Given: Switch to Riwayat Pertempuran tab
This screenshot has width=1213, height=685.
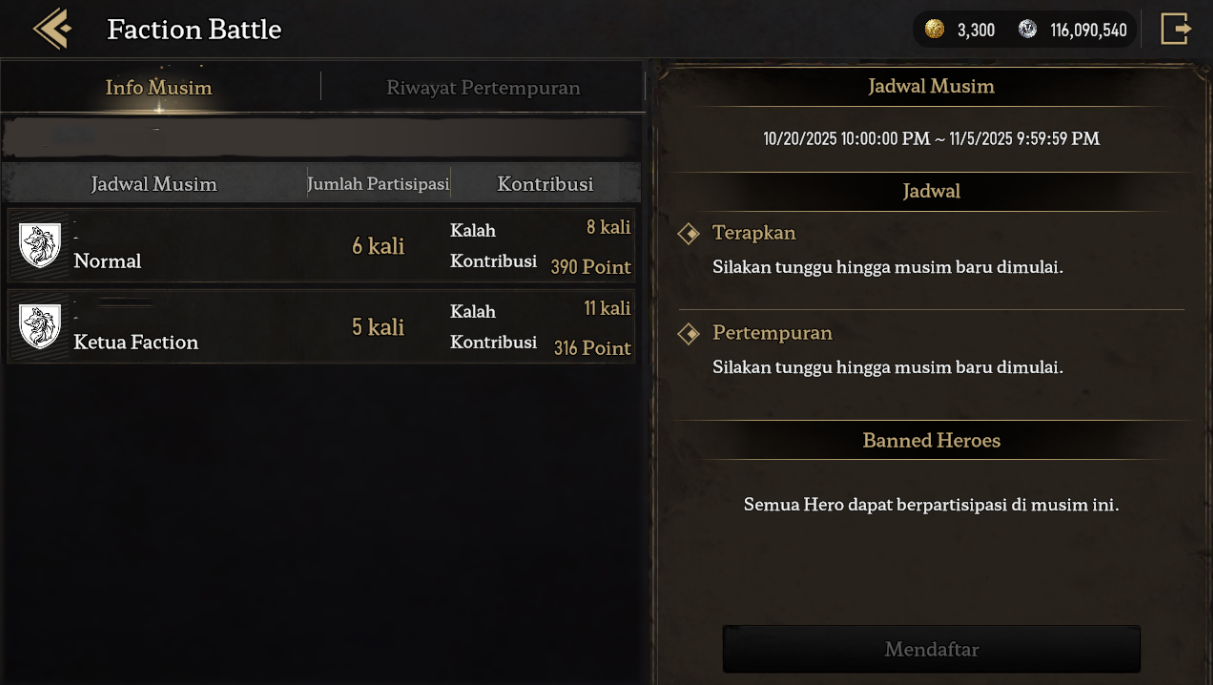Looking at the screenshot, I should 483,88.
